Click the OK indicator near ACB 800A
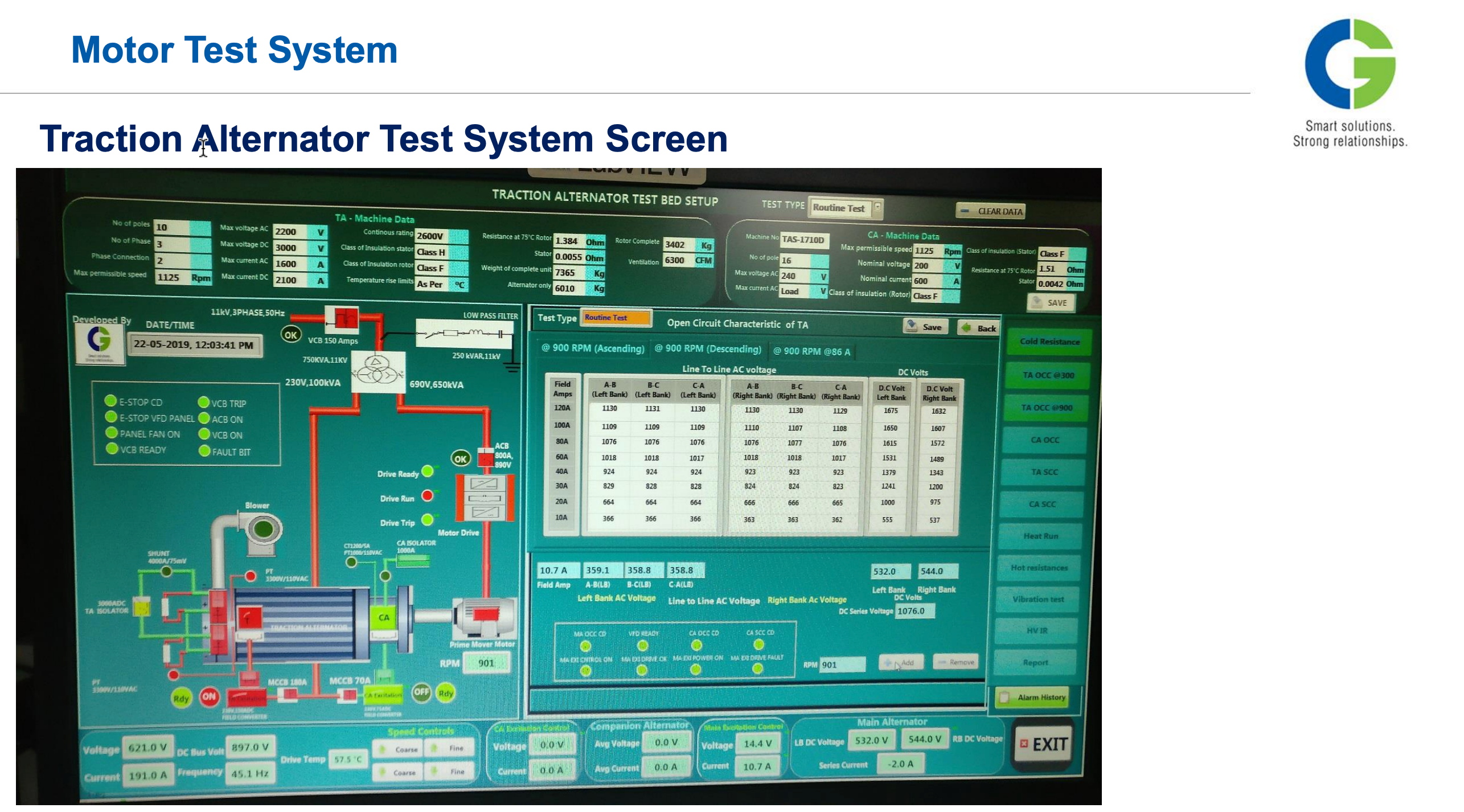The height and width of the screenshot is (812, 1464). [460, 458]
